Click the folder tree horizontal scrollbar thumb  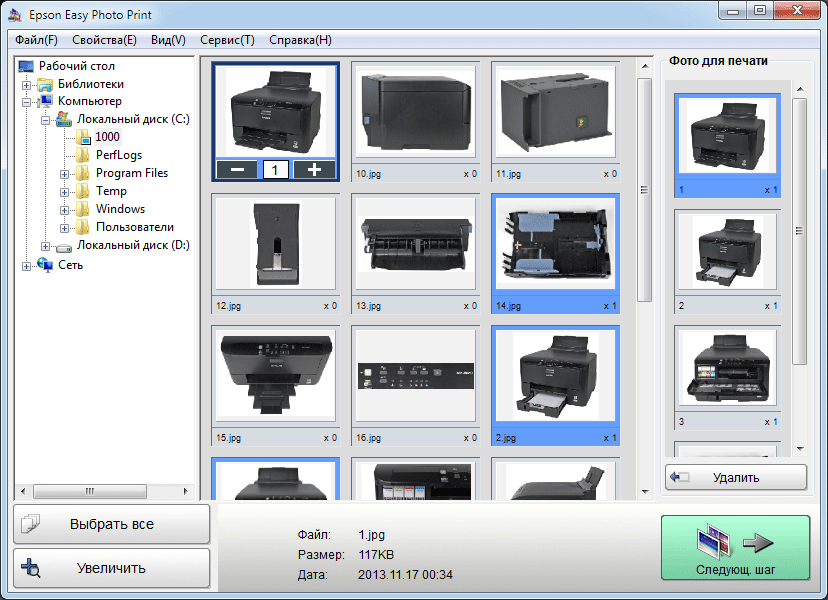(x=90, y=491)
